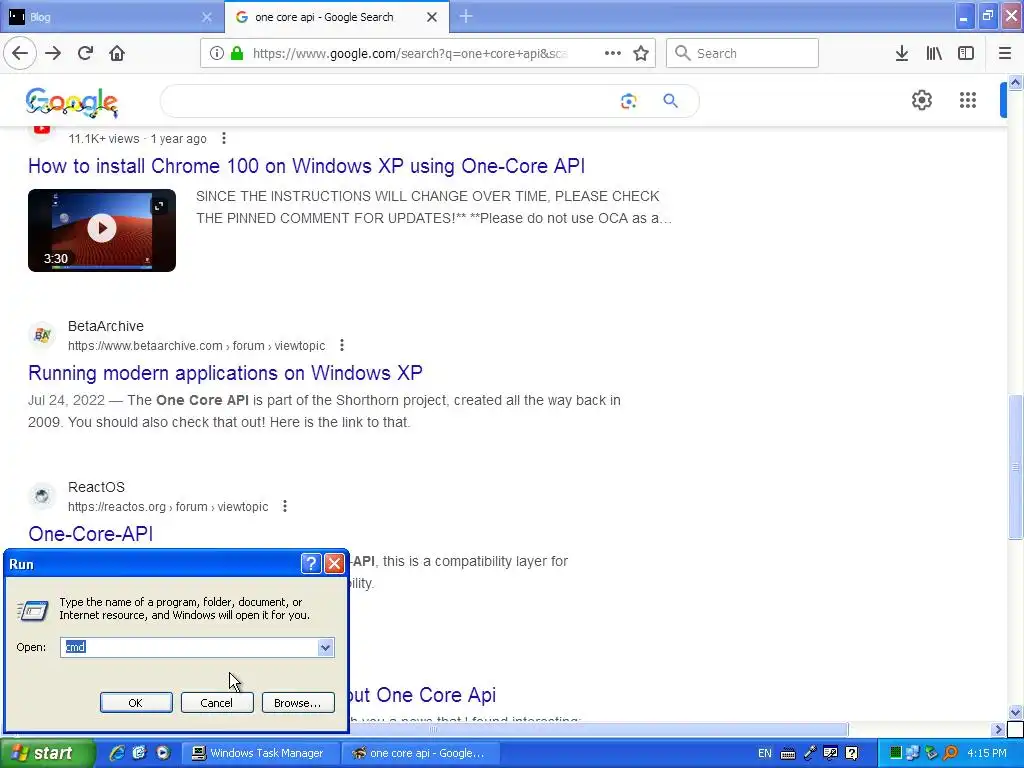1024x768 pixels.
Task: Click Browse... in the Run dialog
Action: (298, 703)
